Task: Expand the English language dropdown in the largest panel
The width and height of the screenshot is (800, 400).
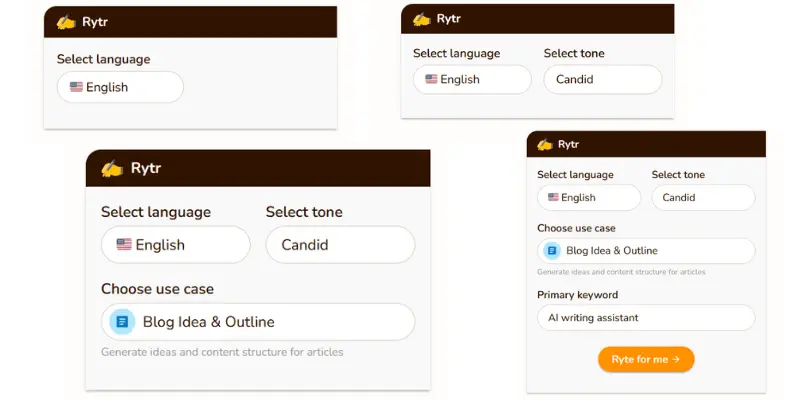Action: pos(176,245)
